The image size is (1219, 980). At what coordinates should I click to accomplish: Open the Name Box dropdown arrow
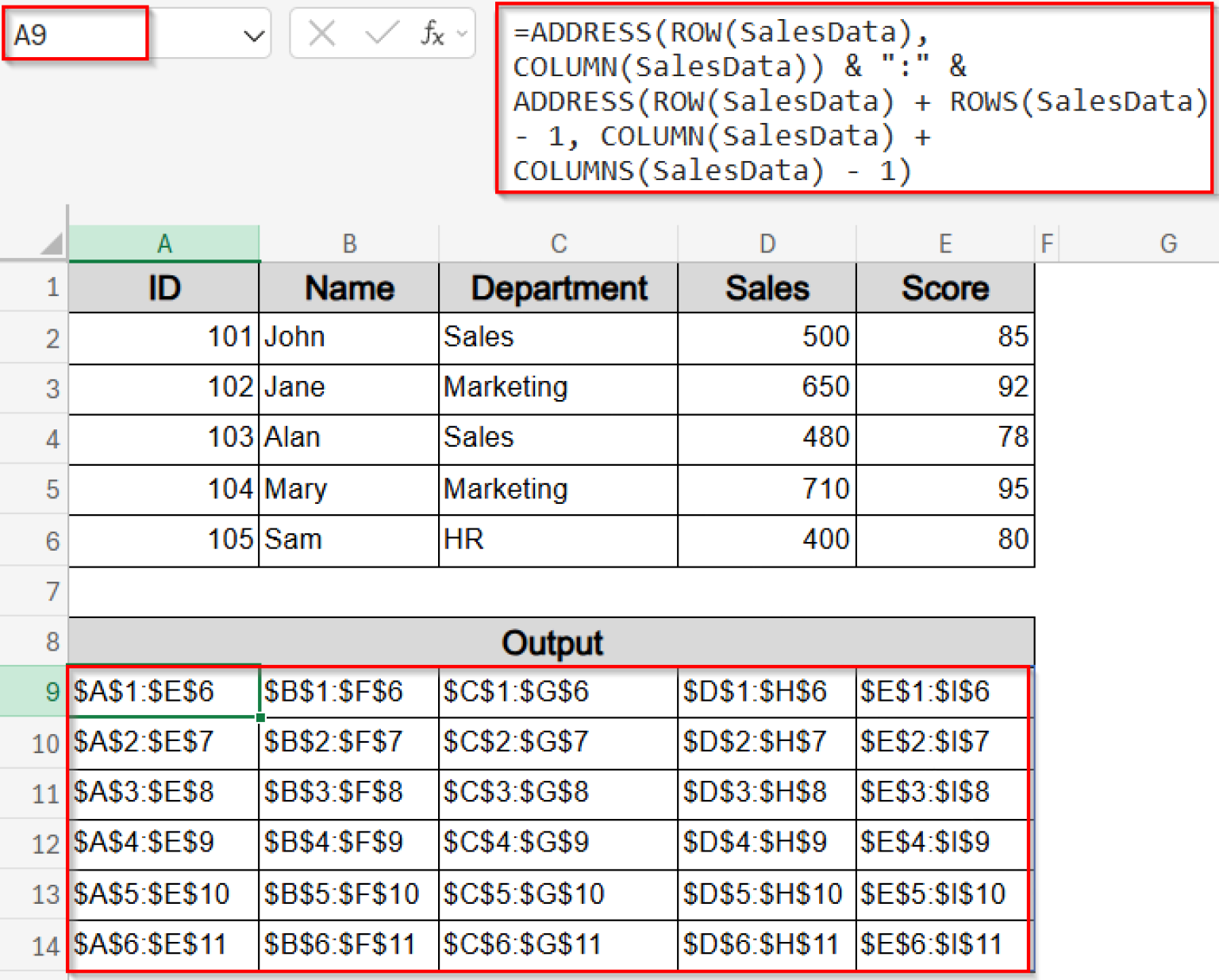[x=252, y=35]
